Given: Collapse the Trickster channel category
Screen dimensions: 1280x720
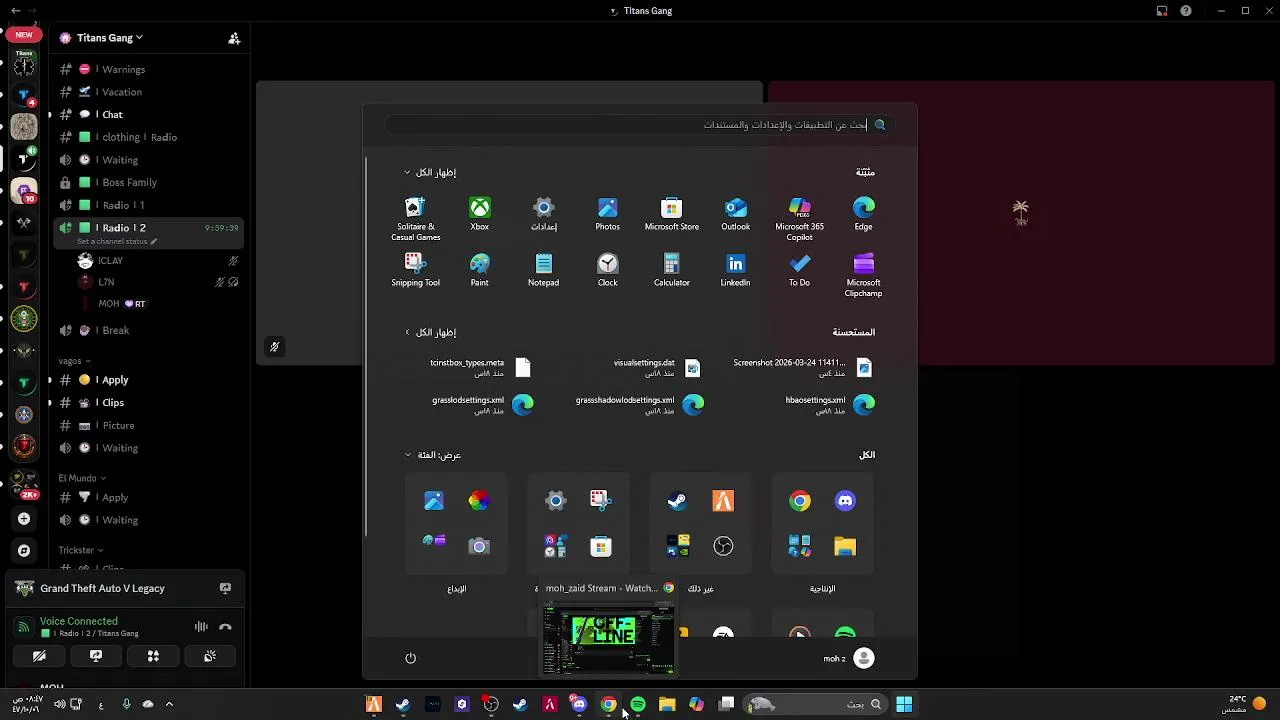Looking at the screenshot, I should [81, 550].
